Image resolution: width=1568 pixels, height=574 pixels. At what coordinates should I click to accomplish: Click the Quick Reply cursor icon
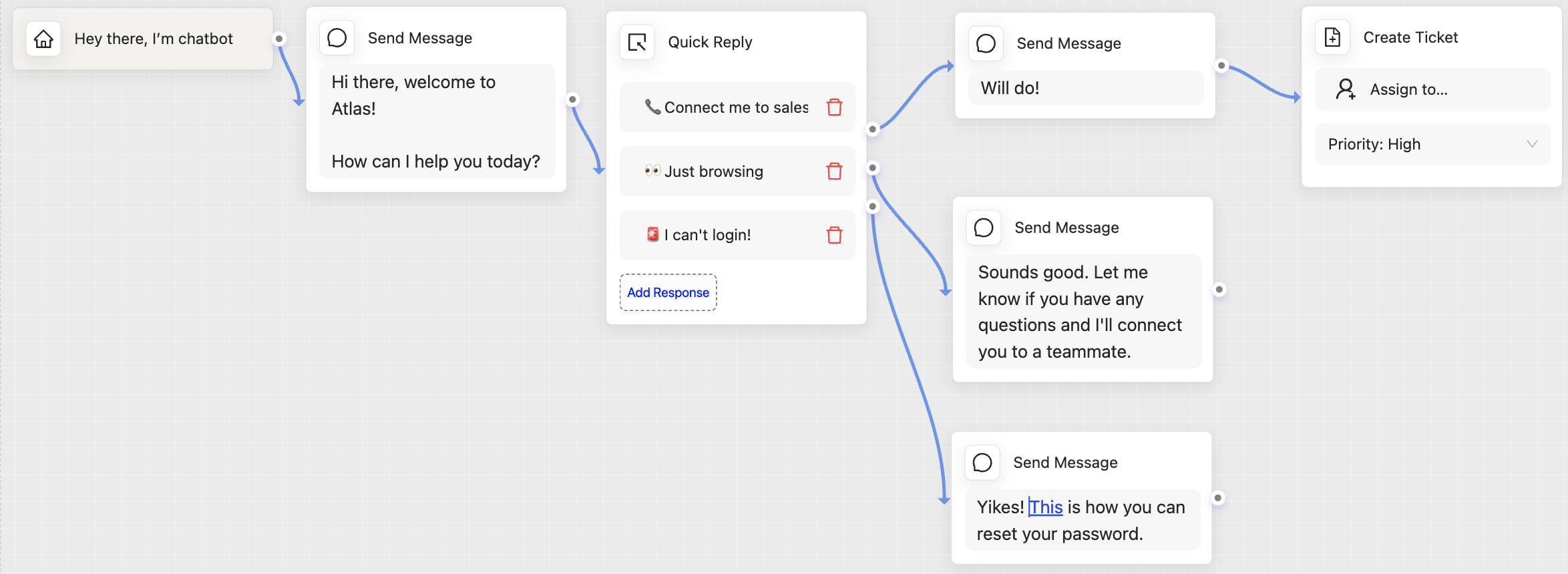tap(637, 42)
